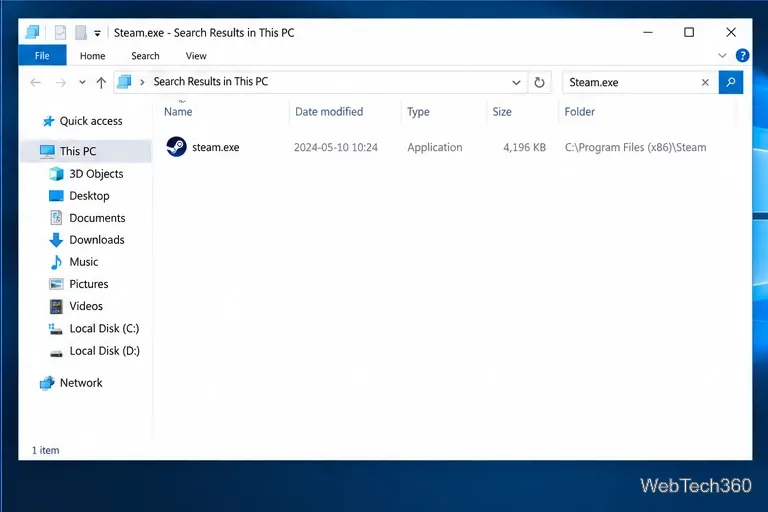Open Pictures in the sidebar
Screen dimensions: 768x512
[89, 284]
